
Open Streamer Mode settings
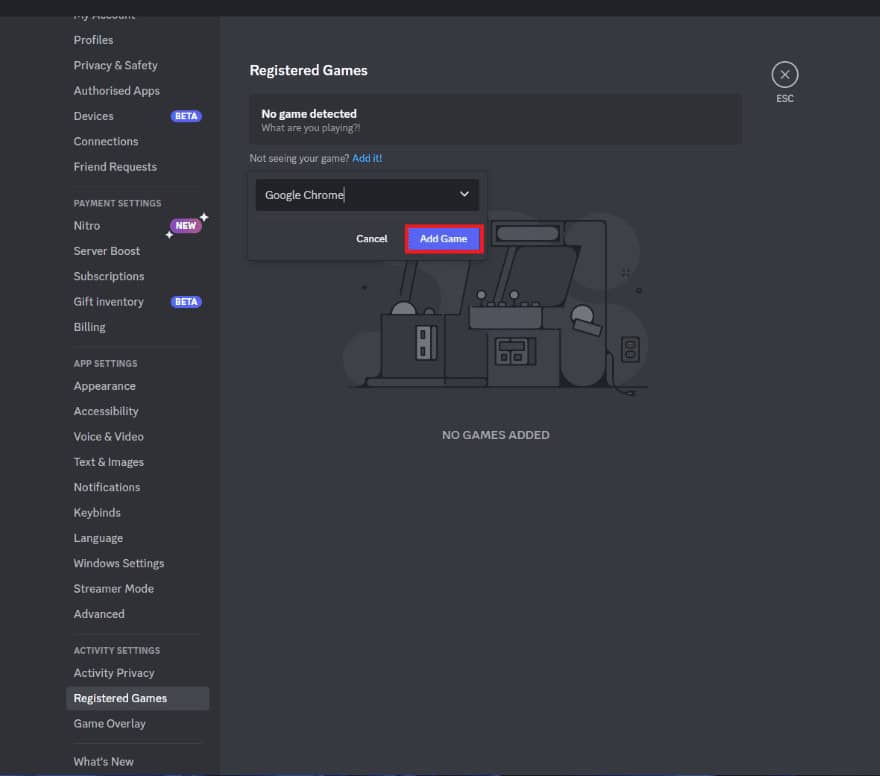click(113, 589)
